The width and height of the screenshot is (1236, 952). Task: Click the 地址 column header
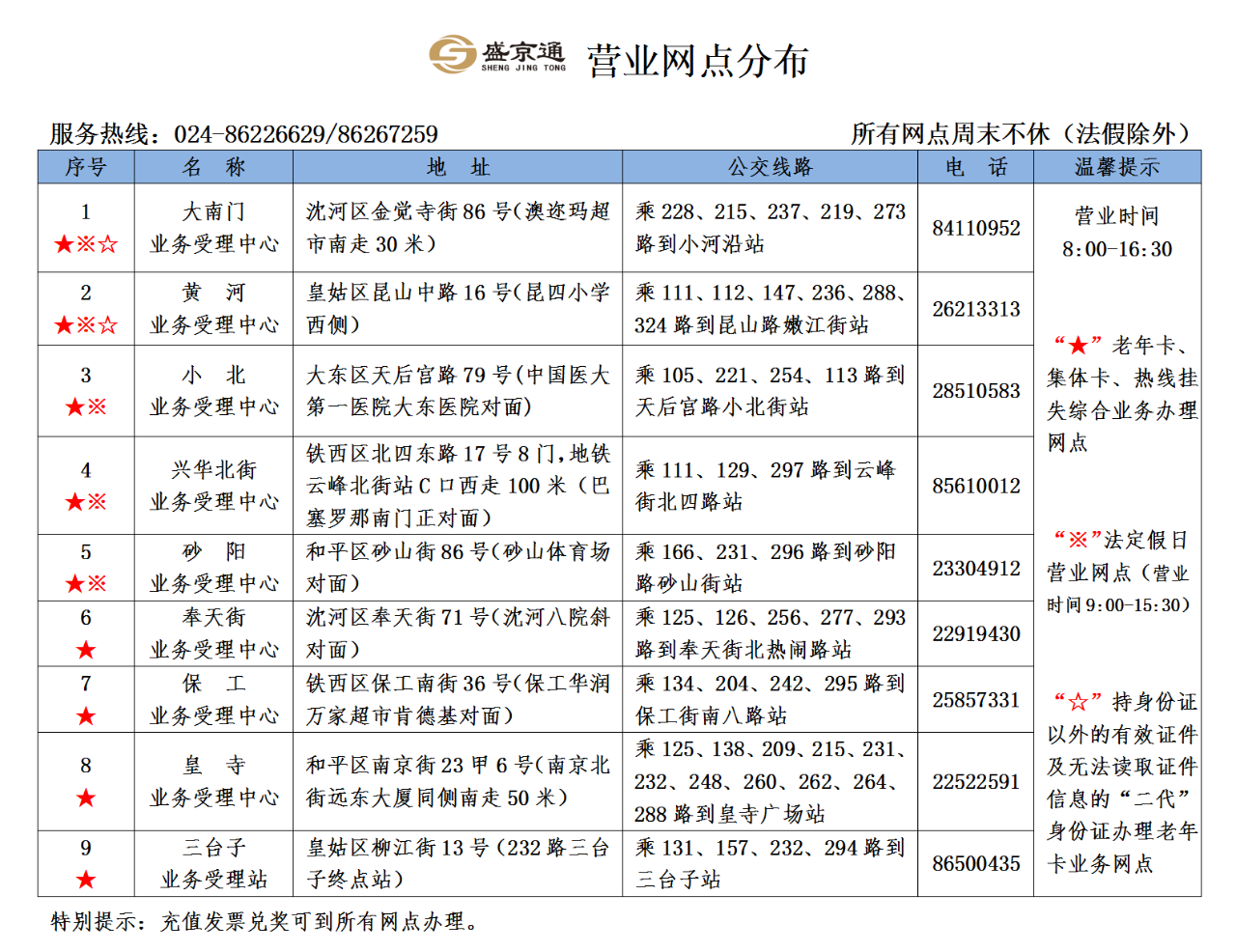458,167
